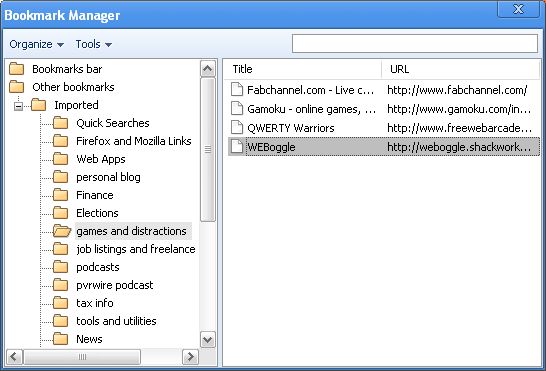The image size is (546, 371).
Task: Select the WEBoggle bookmark title
Action: 271,147
